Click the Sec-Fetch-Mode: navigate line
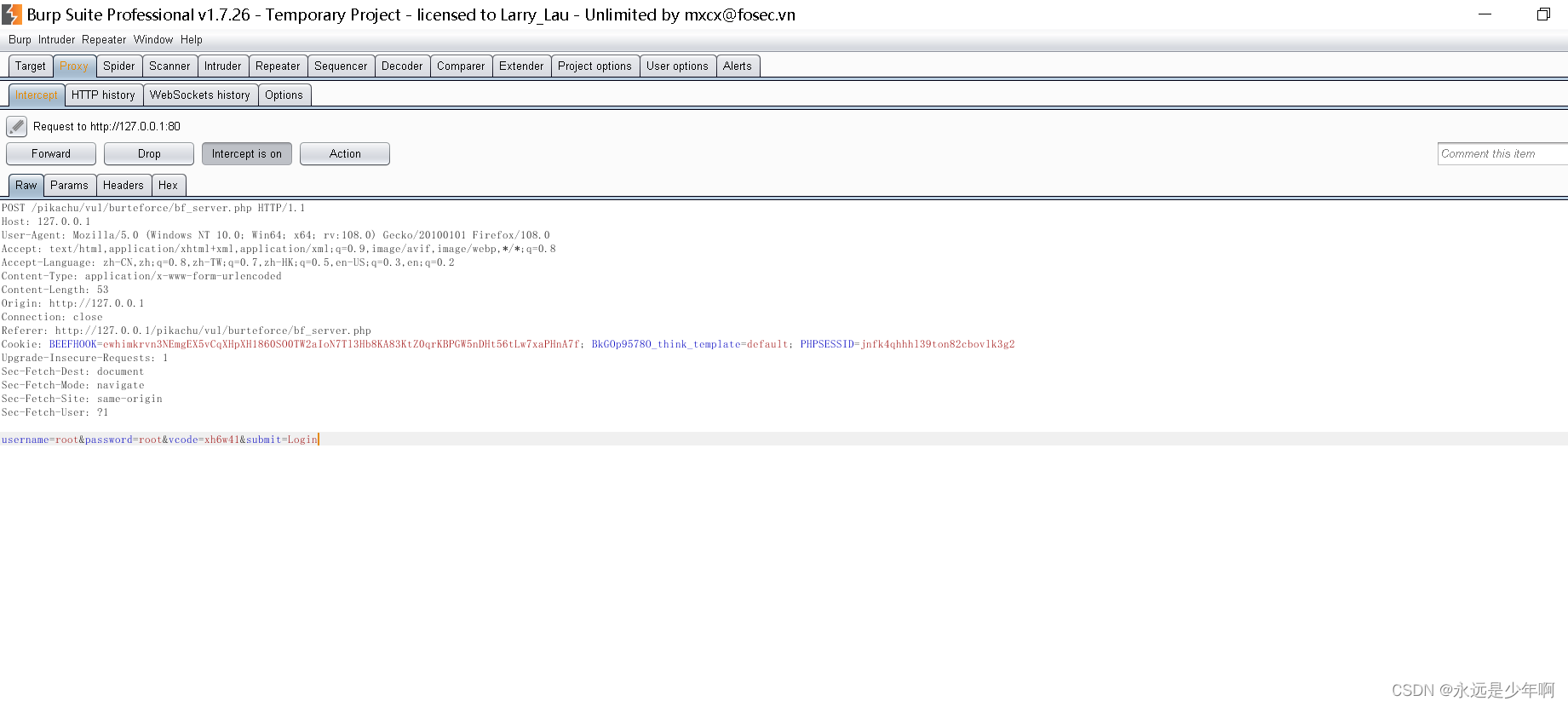The image size is (1568, 707). (x=73, y=385)
